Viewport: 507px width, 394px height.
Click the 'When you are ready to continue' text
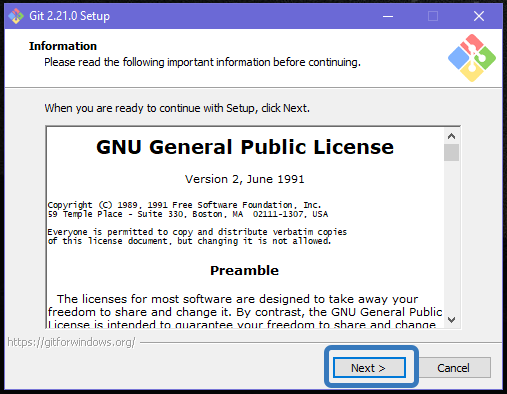point(177,108)
